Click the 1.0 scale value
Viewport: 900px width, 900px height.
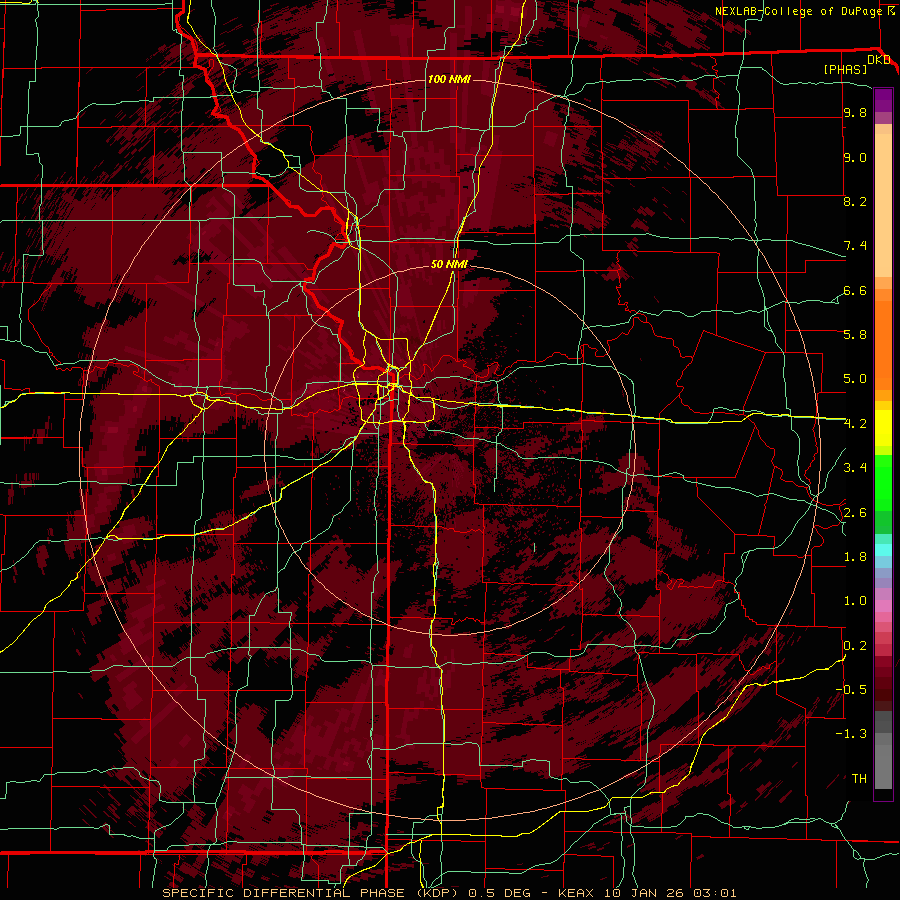(x=855, y=601)
